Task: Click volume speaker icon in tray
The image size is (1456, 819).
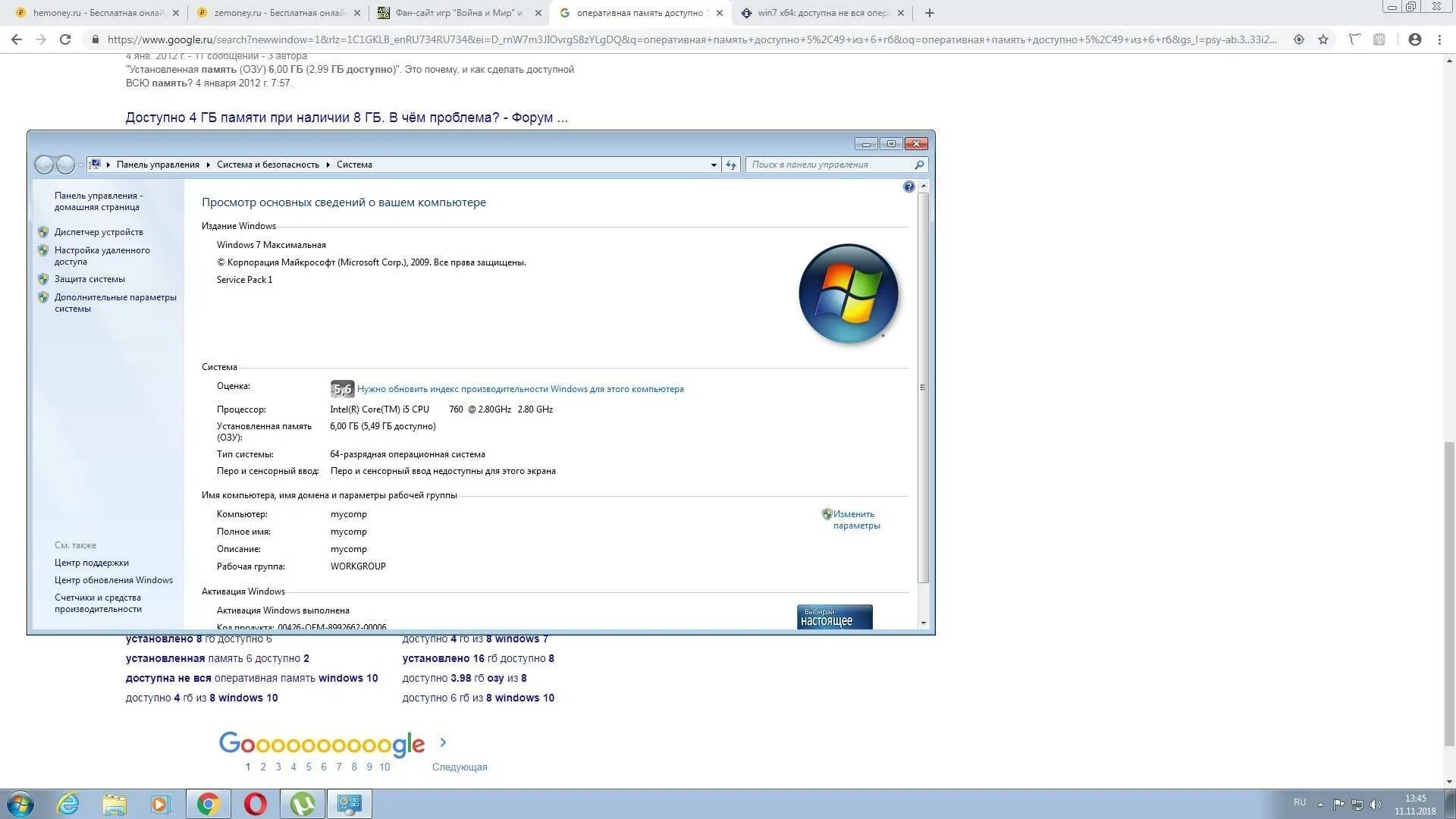Action: click(x=1376, y=804)
